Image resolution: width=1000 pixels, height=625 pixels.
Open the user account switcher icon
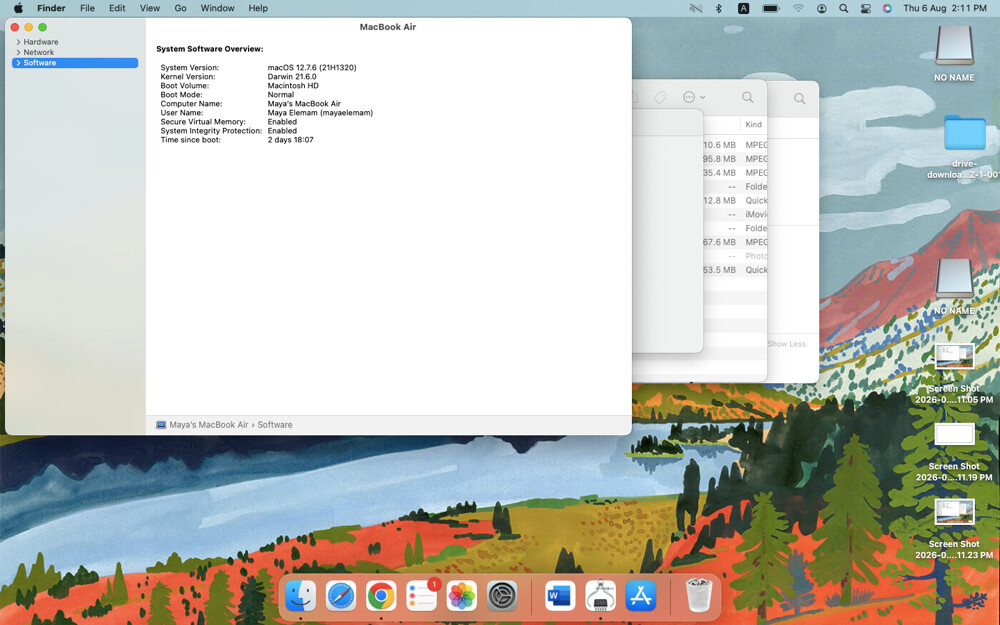click(821, 8)
